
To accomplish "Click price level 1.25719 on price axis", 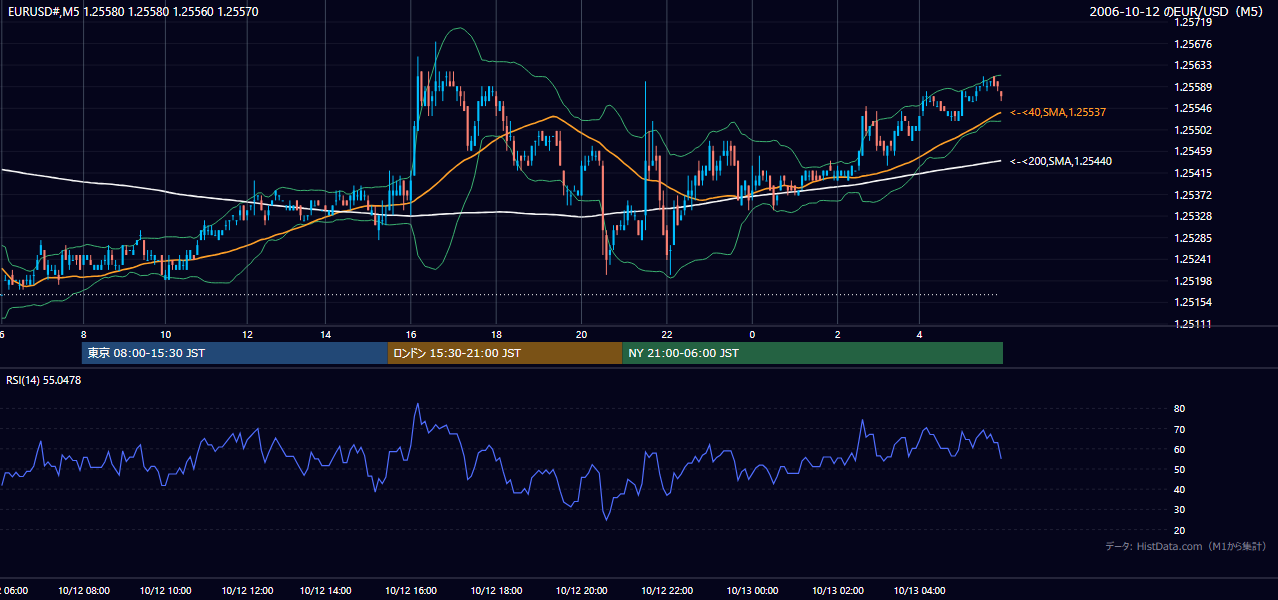I will click(1193, 22).
